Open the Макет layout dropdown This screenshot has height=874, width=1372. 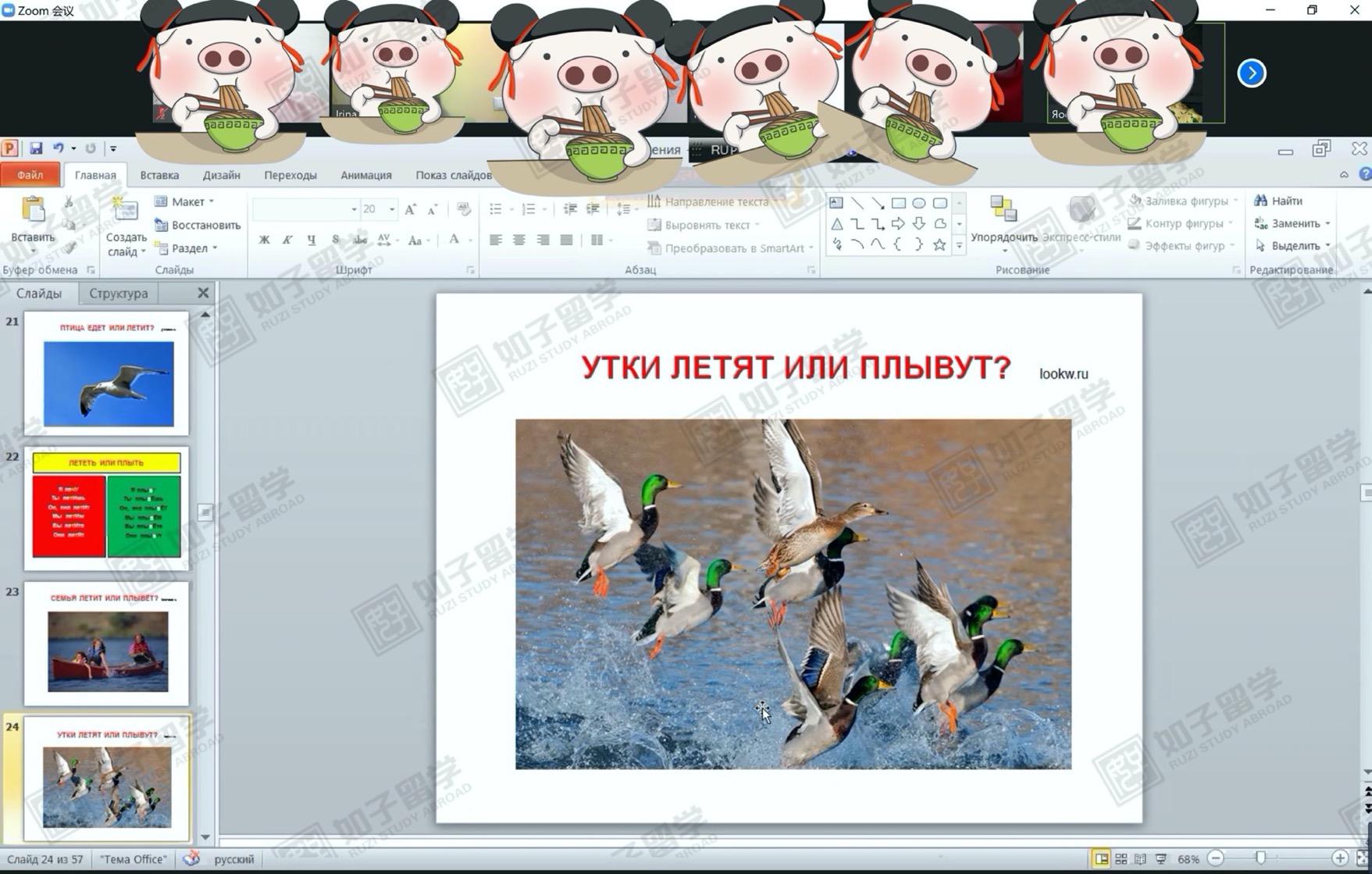click(185, 202)
